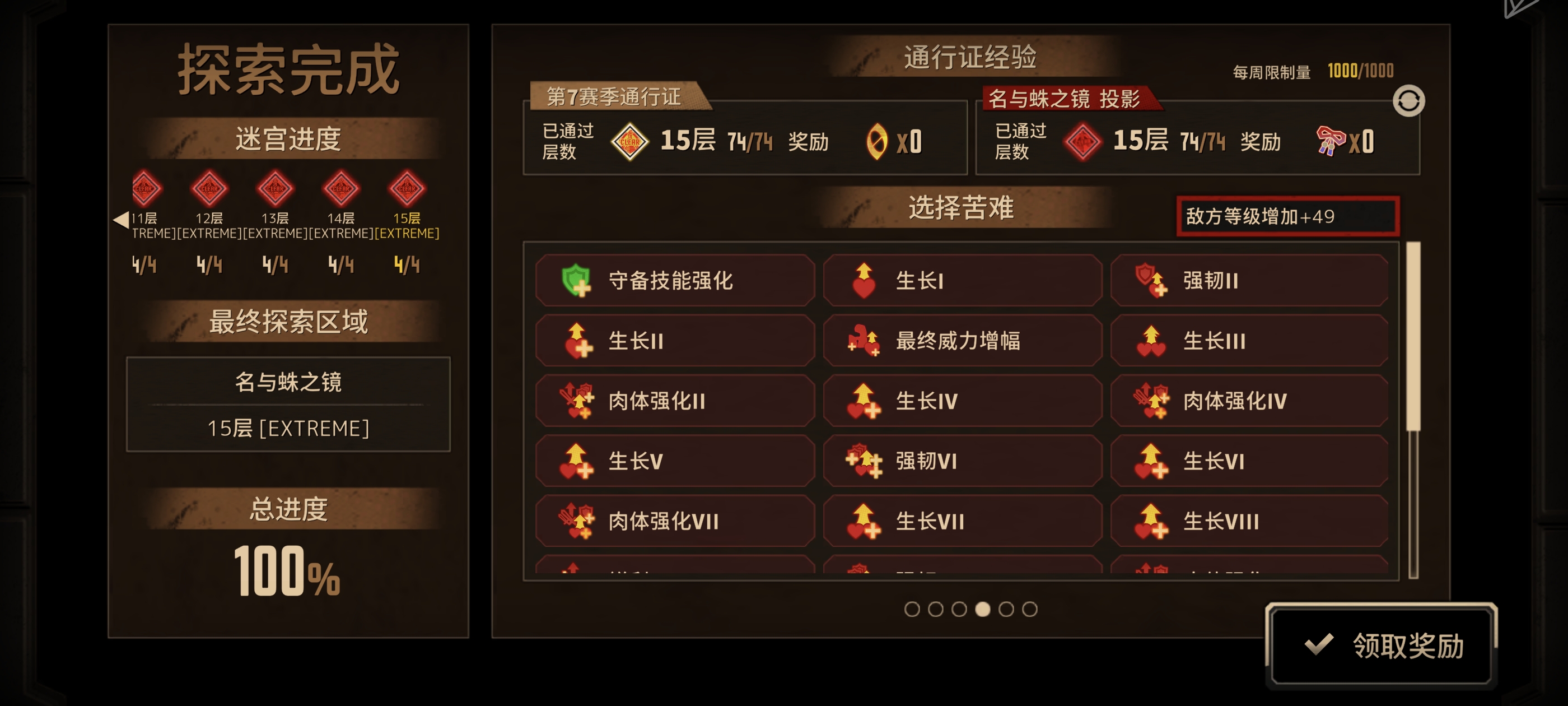Click the refresh circular arrows icon
This screenshot has width=1568, height=706.
click(x=1408, y=101)
